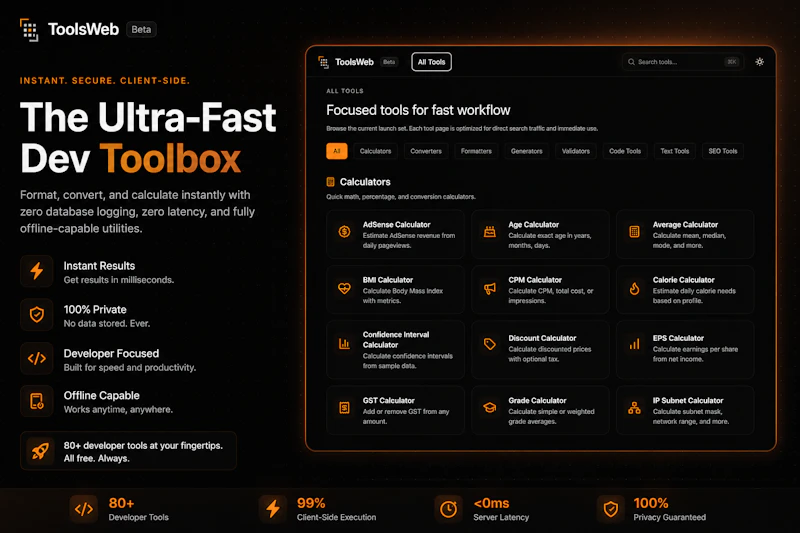Screen dimensions: 800x533
Task: Open the IP Subnet Calculator title link
Action: tap(688, 401)
